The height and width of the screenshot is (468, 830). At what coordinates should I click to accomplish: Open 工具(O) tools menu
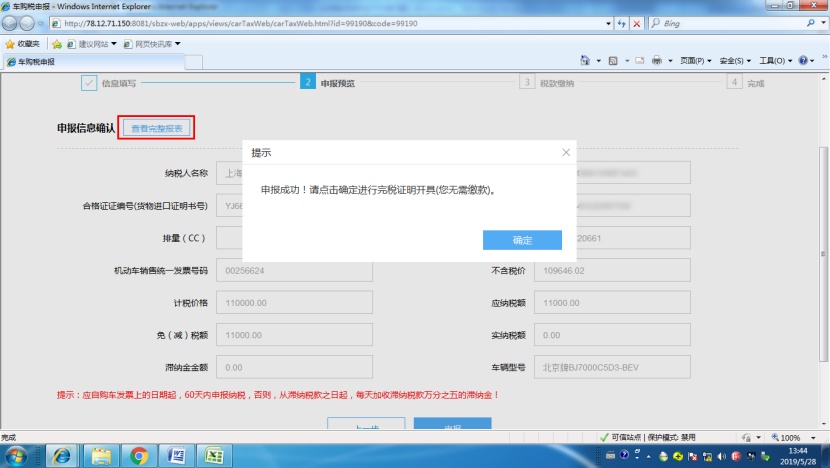775,61
